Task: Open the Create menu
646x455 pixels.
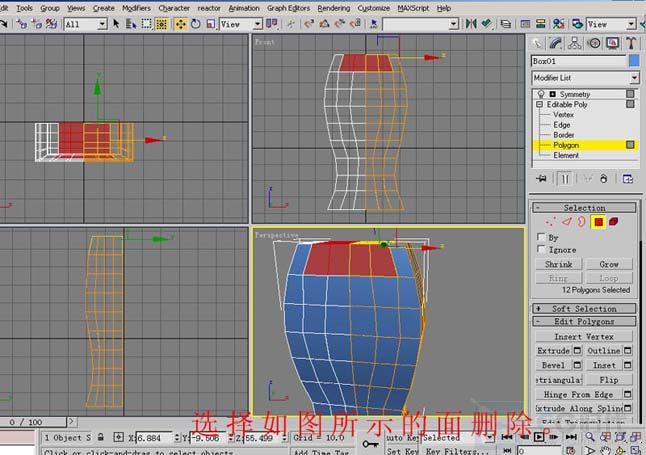Action: tap(103, 8)
